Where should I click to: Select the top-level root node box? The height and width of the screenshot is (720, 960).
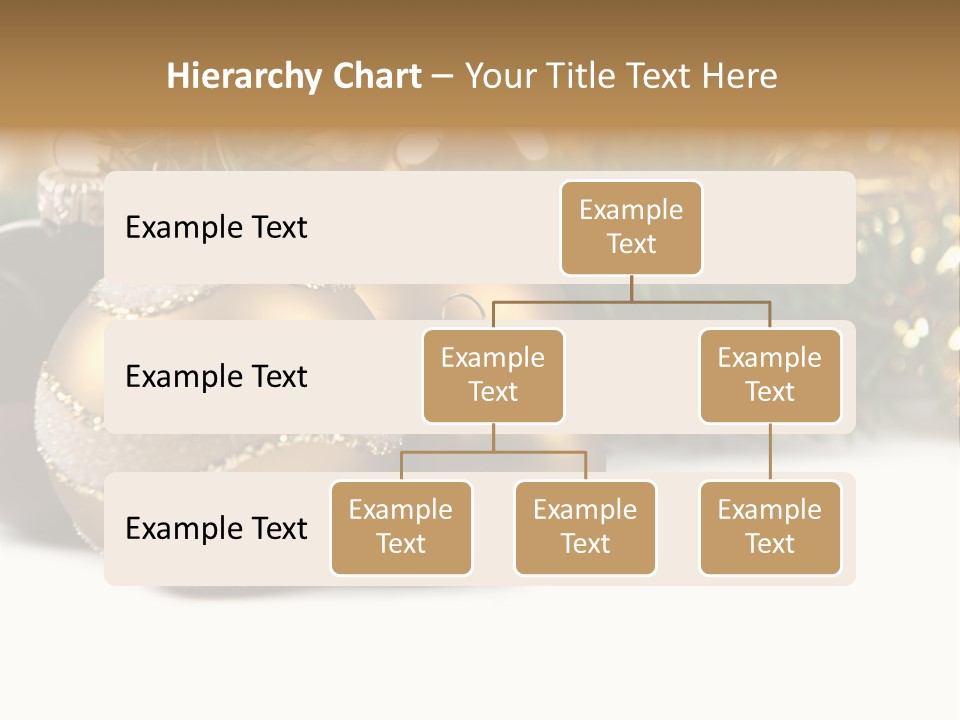tap(631, 228)
